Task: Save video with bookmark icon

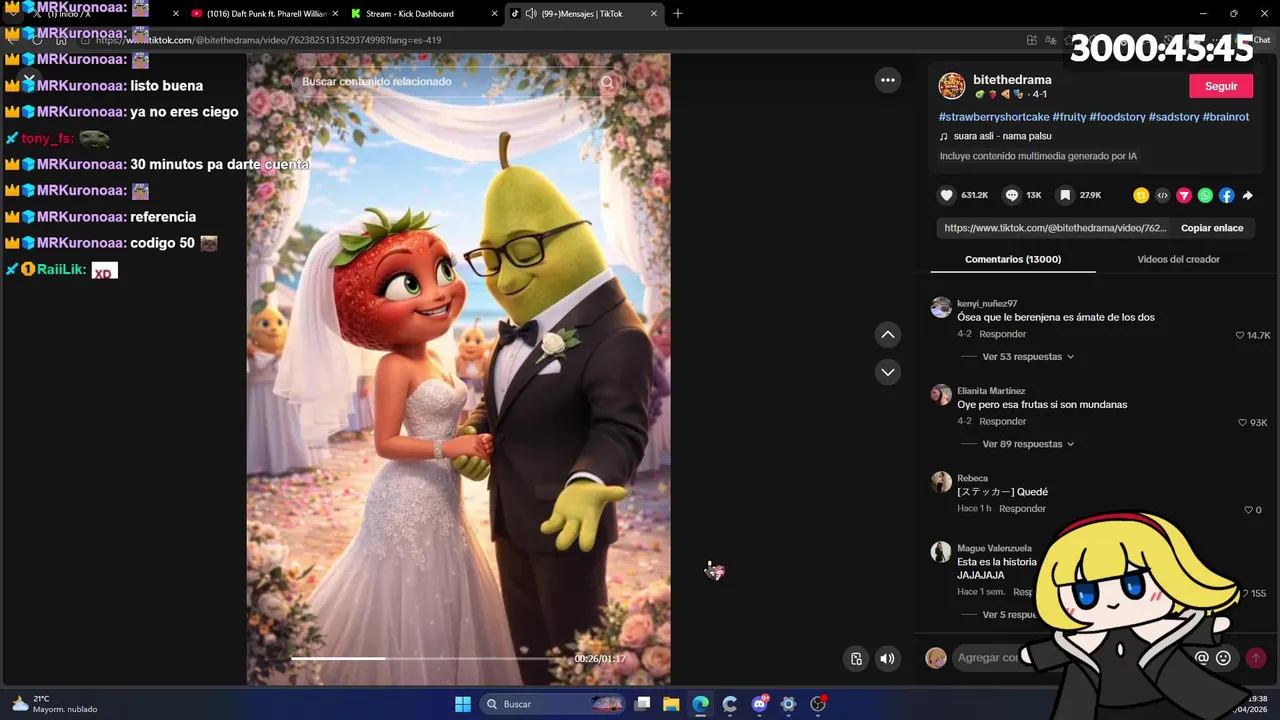Action: coord(1065,195)
